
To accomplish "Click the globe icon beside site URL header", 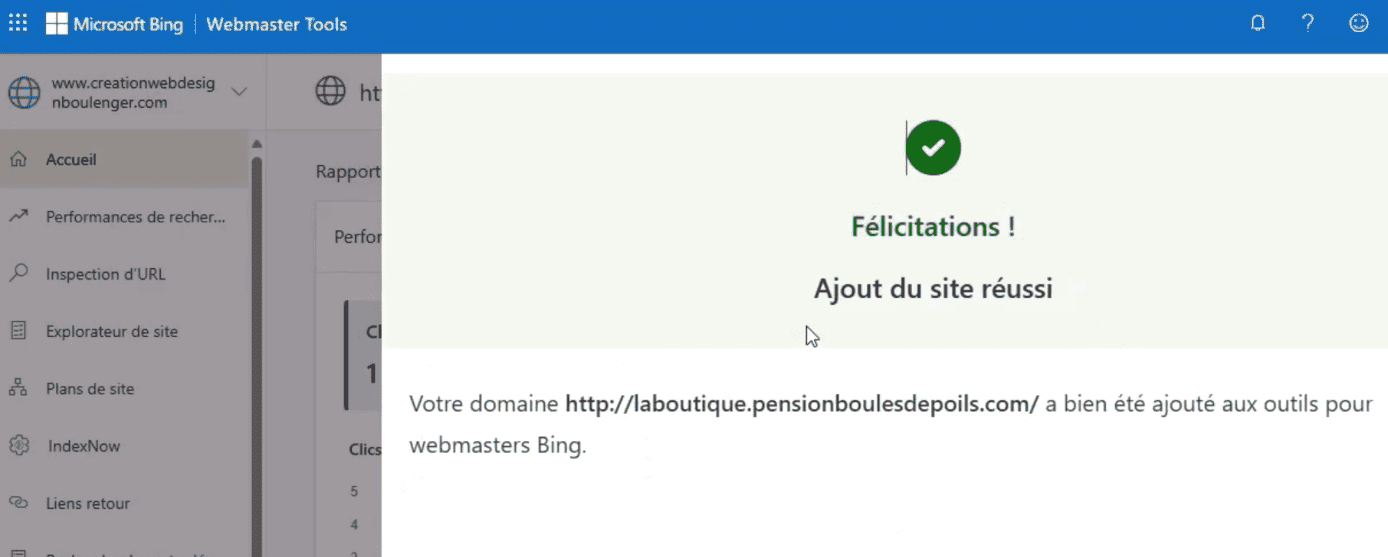I will pyautogui.click(x=330, y=92).
